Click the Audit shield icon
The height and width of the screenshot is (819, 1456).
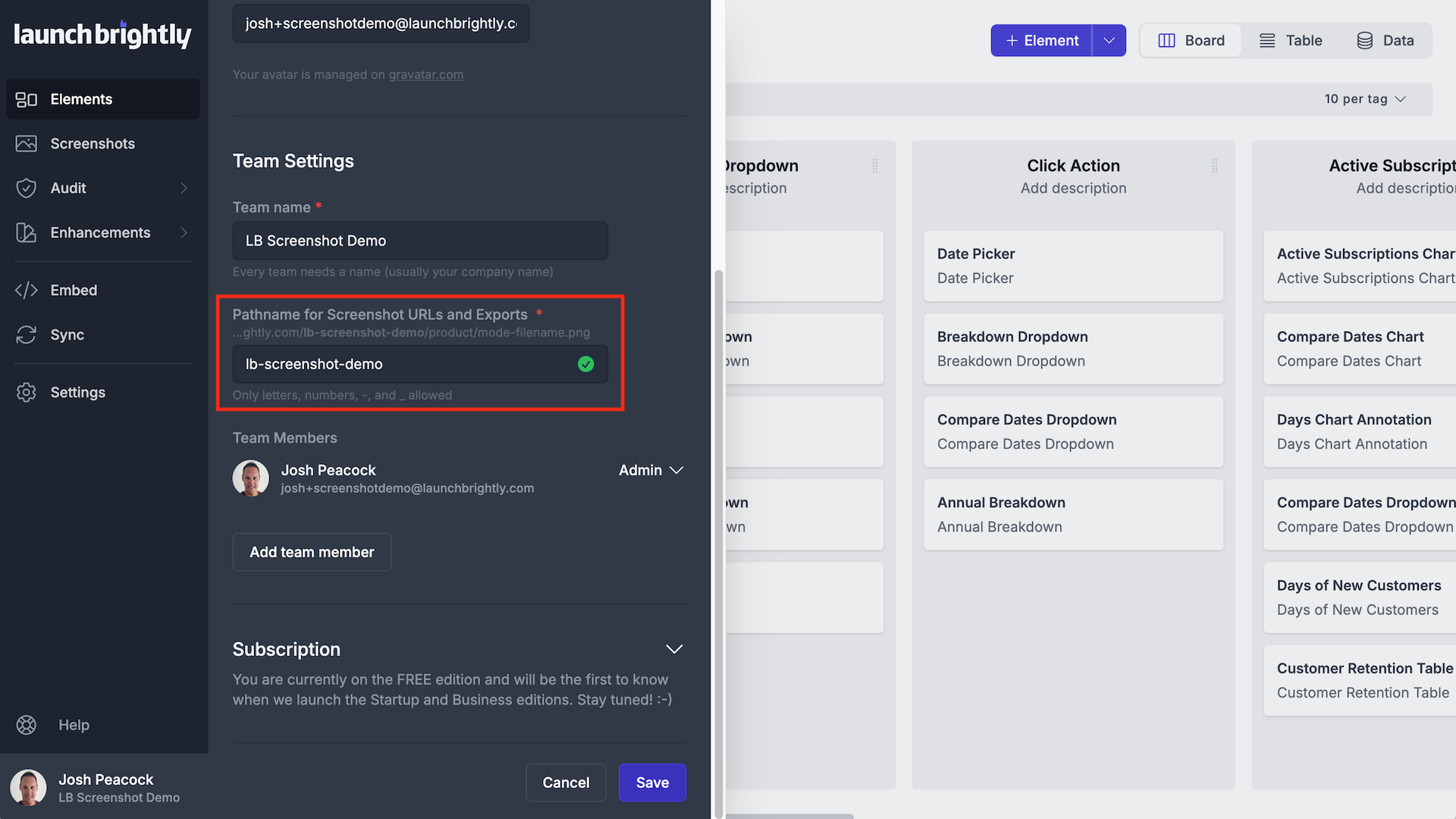coord(27,188)
